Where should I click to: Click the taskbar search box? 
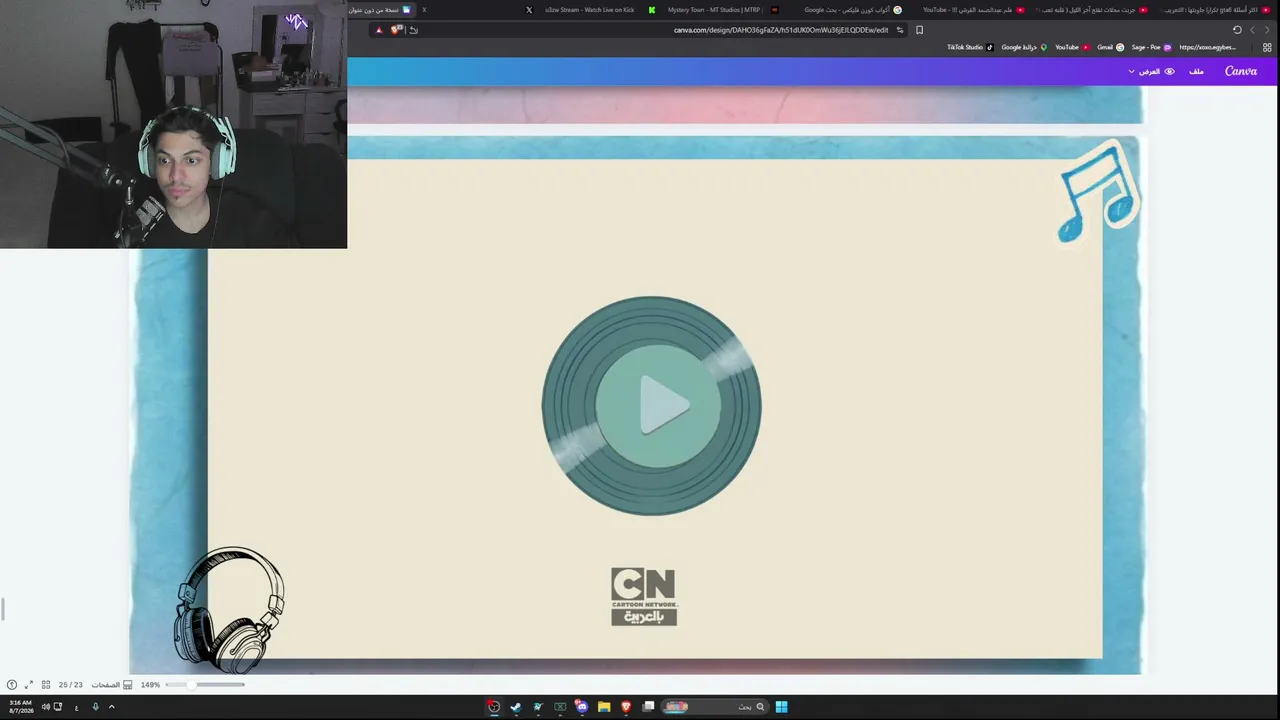715,707
